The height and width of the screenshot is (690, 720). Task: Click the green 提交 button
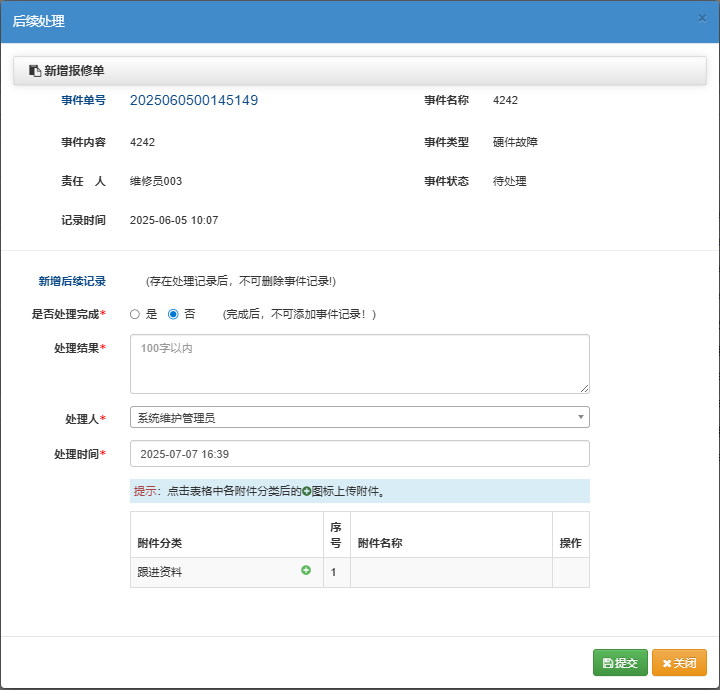[620, 662]
